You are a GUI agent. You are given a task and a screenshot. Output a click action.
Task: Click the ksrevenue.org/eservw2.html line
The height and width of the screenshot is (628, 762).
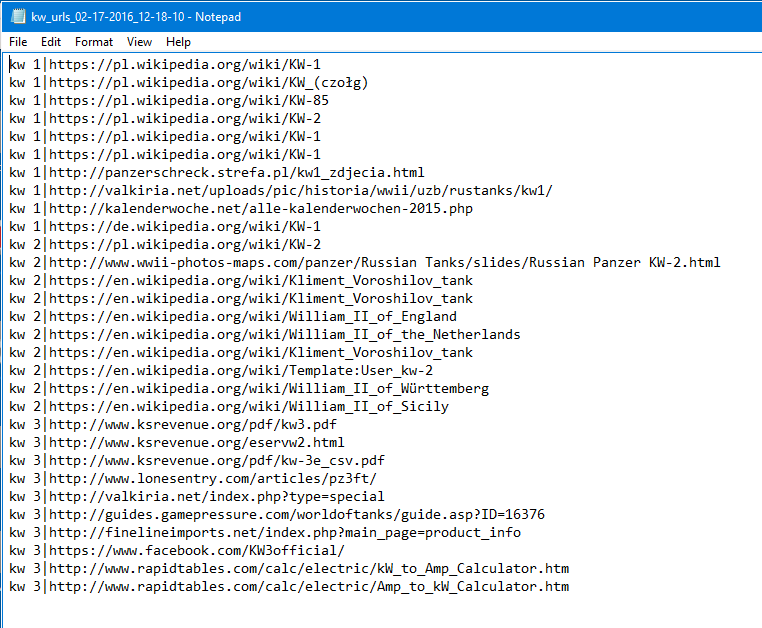[x=177, y=442]
